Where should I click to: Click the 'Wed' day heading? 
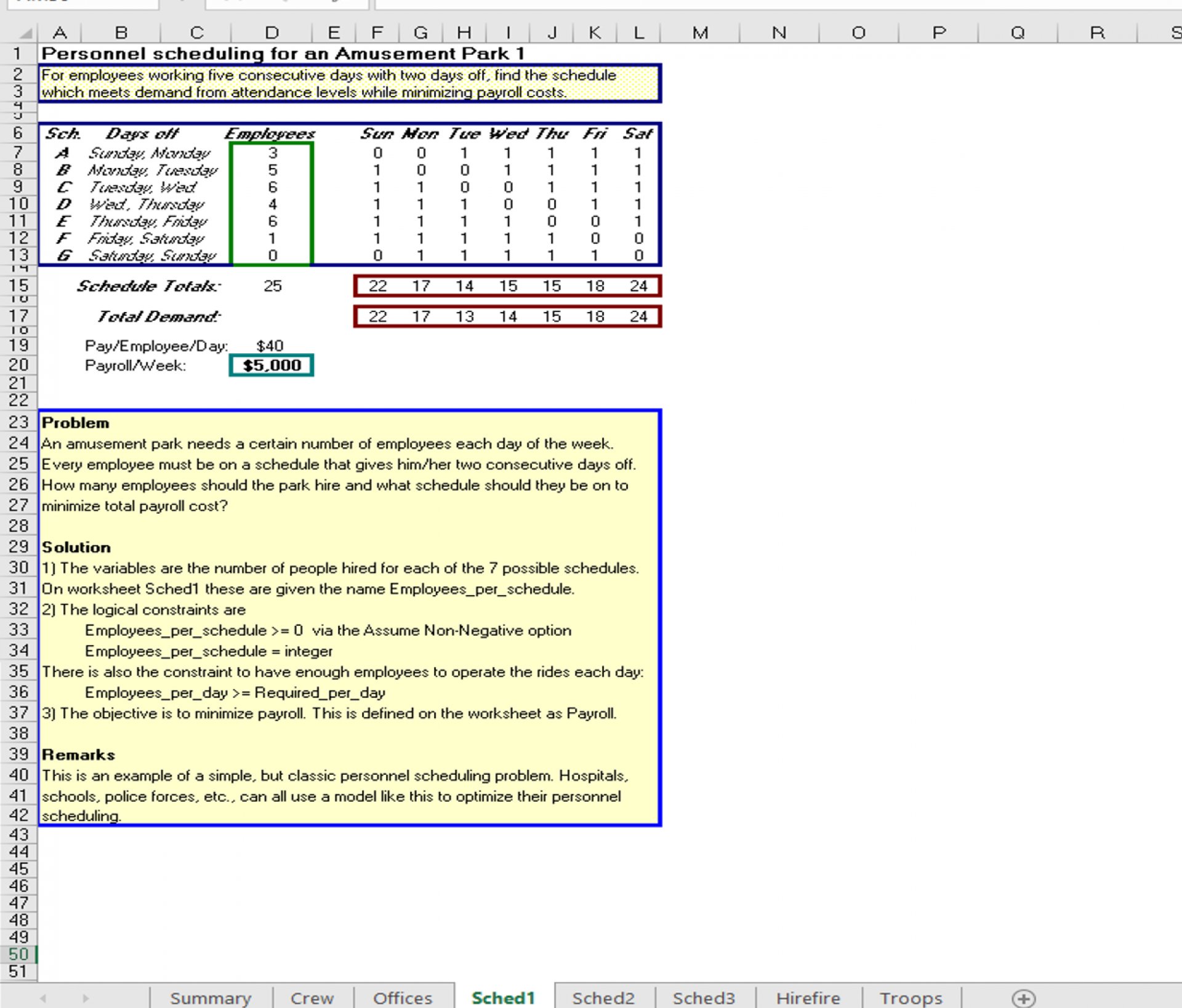pyautogui.click(x=508, y=134)
